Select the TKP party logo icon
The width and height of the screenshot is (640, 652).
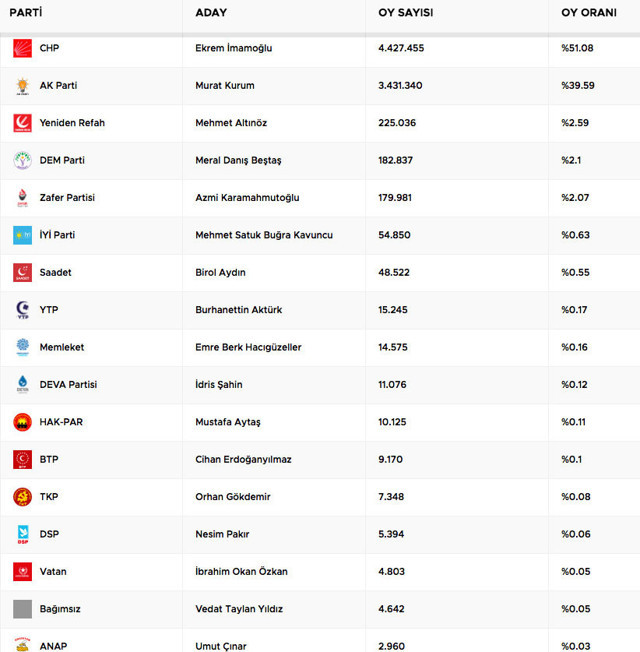pos(22,497)
